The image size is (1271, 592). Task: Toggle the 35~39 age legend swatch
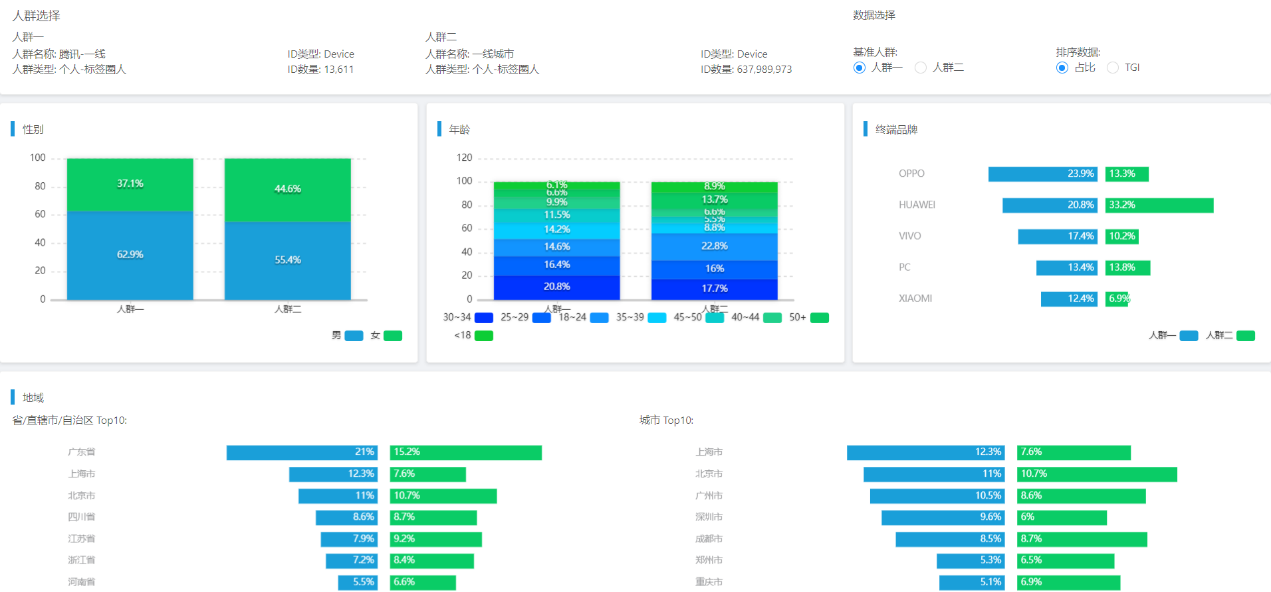pos(657,318)
